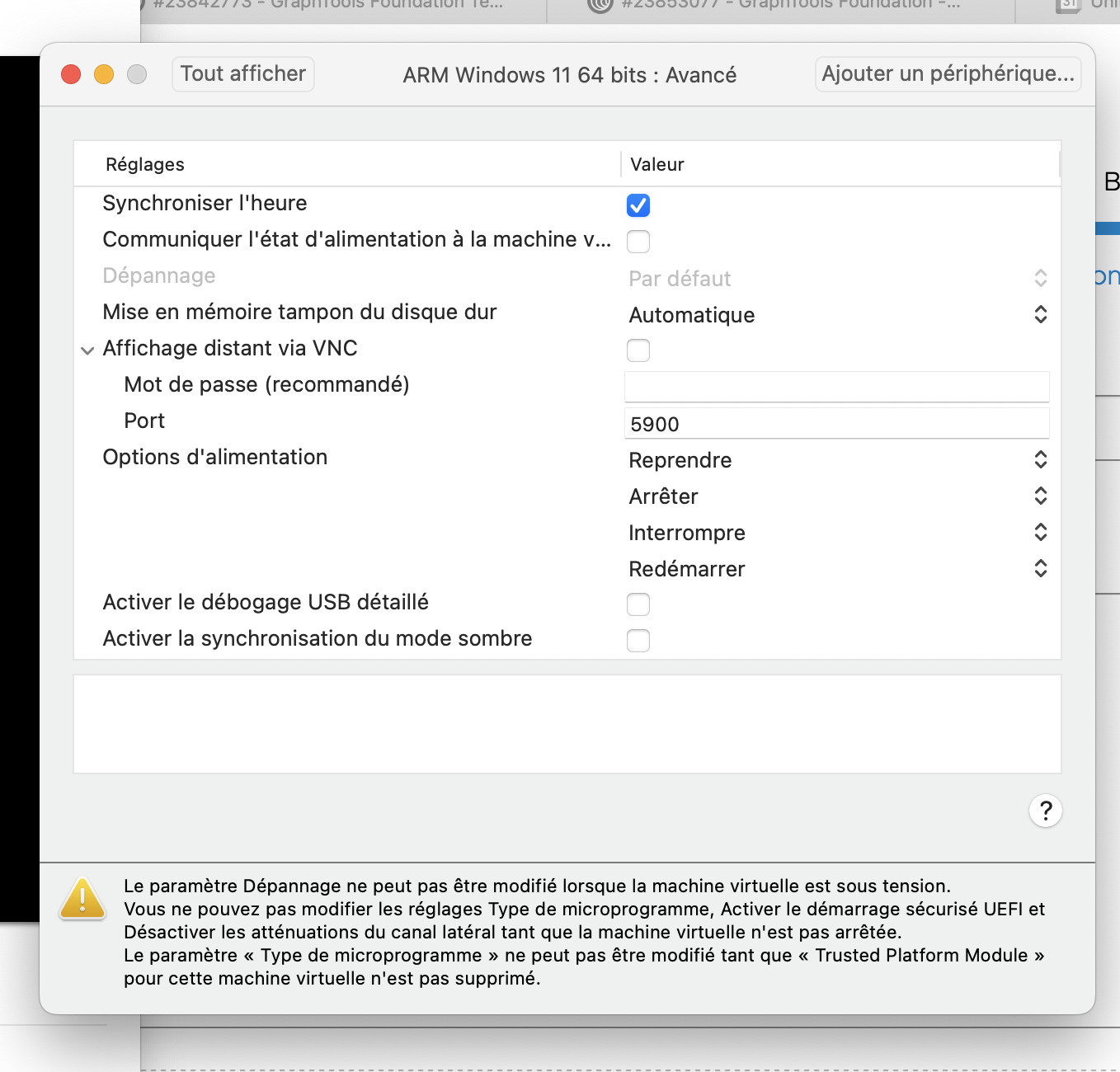Open the Interrompre power option dropdown
Image resolution: width=1120 pixels, height=1072 pixels.
tap(837, 533)
